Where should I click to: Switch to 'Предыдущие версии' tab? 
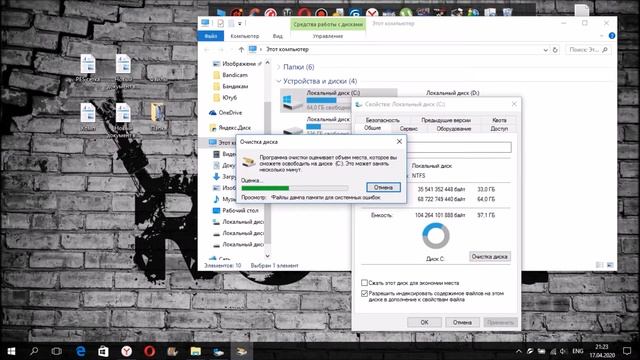coord(446,120)
